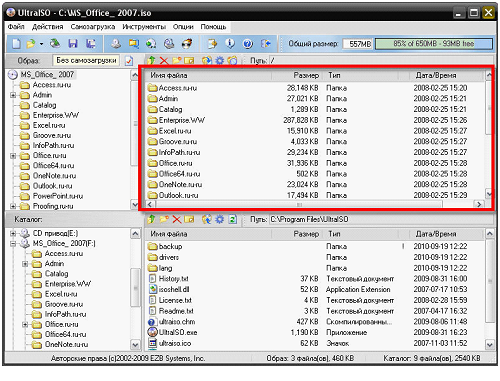The height and width of the screenshot is (381, 500).
Task: Click the folder with magnifier toolbar icon
Action: click(x=134, y=44)
